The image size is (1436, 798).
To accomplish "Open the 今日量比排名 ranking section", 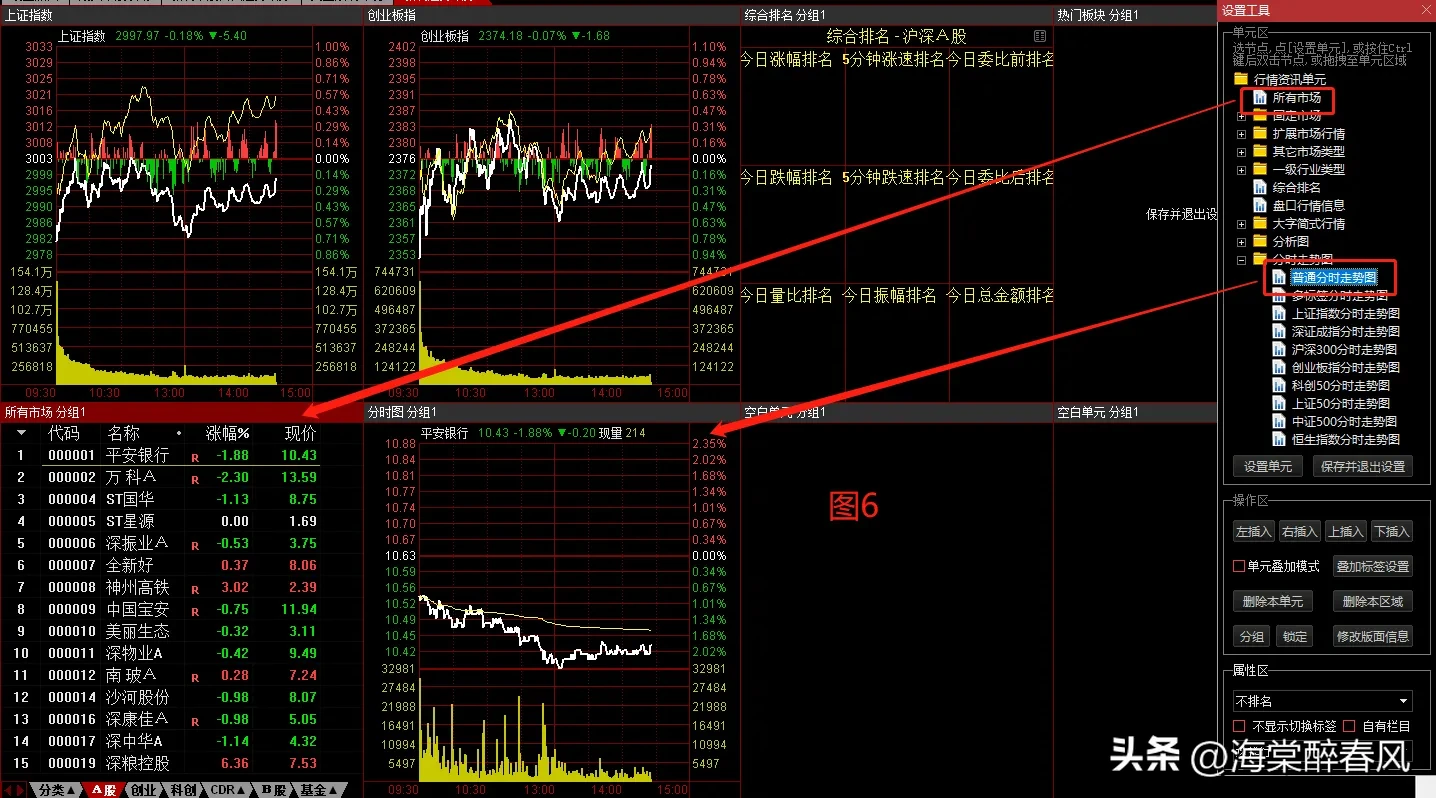I will [x=787, y=296].
